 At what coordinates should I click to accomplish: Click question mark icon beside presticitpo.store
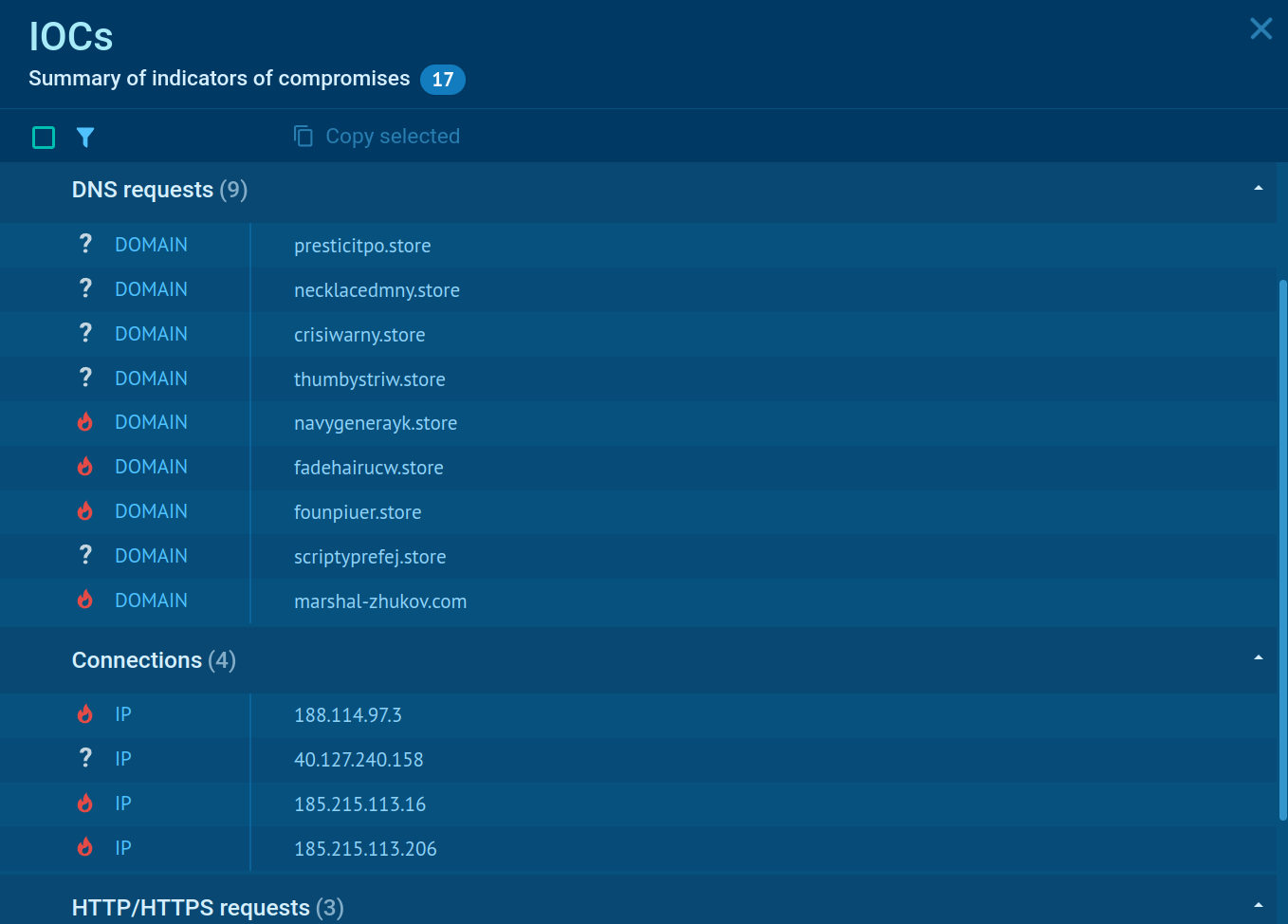tap(85, 245)
